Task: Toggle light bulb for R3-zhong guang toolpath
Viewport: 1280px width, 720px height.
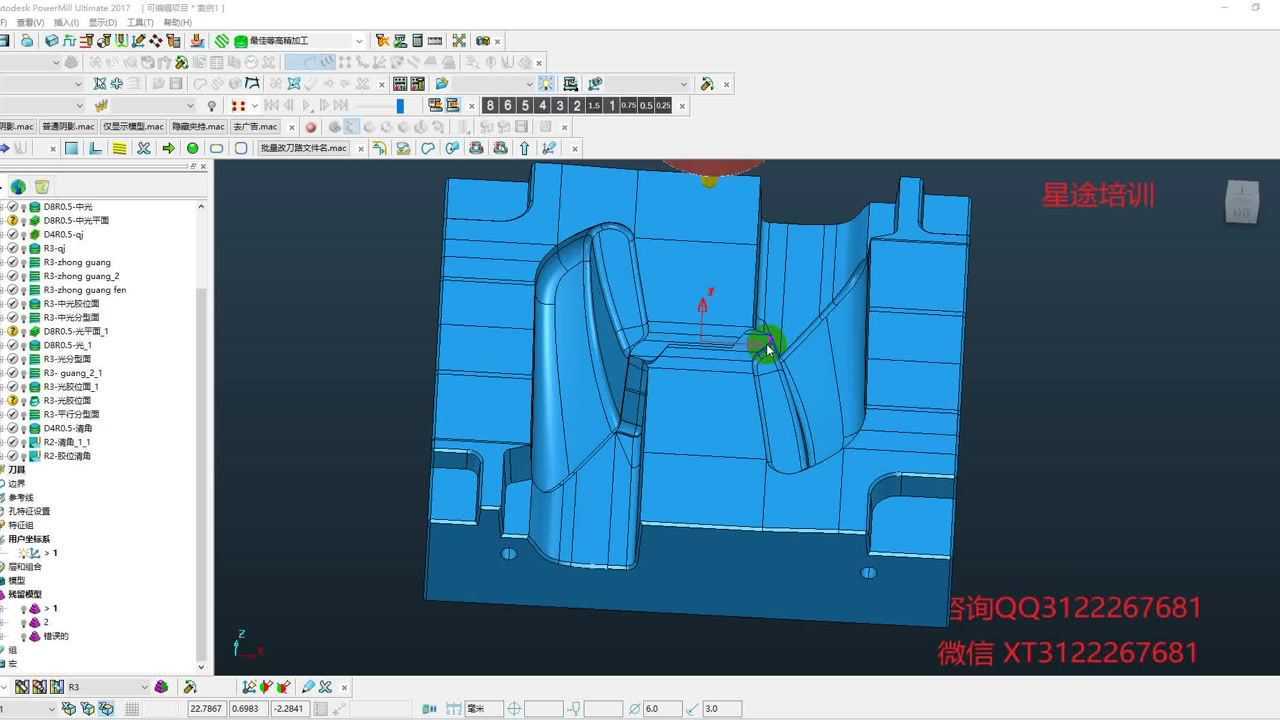Action: pos(23,263)
